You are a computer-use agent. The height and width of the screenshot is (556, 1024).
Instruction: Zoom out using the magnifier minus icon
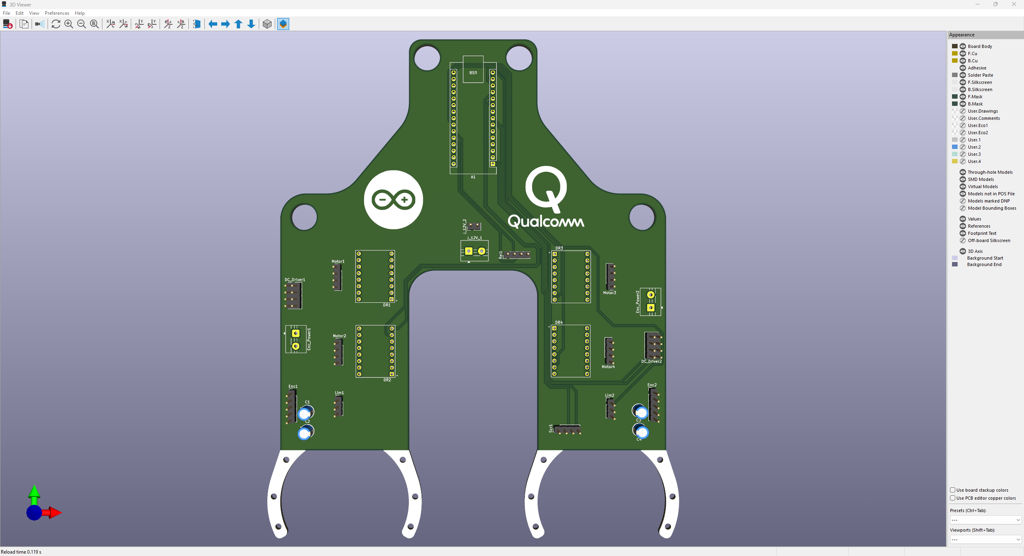[82, 24]
